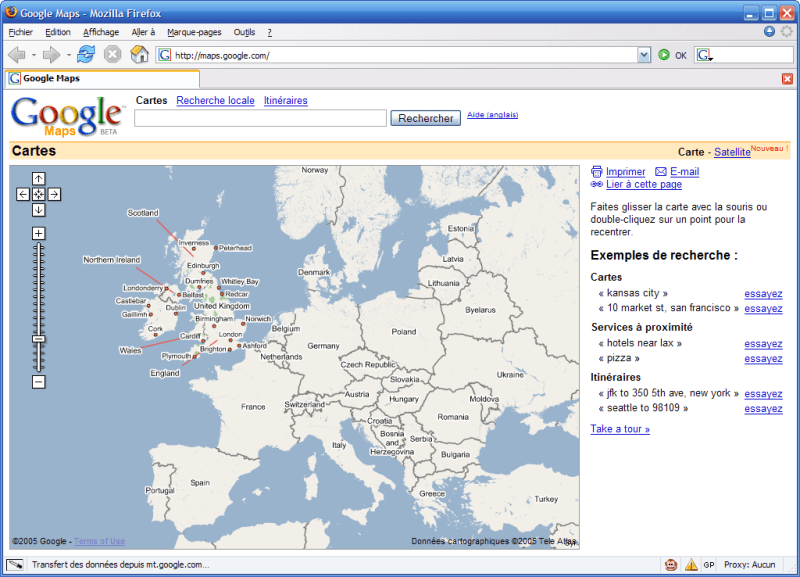Image resolution: width=800 pixels, height=577 pixels.
Task: Open the Forward history dropdown arrow
Action: pos(68,55)
